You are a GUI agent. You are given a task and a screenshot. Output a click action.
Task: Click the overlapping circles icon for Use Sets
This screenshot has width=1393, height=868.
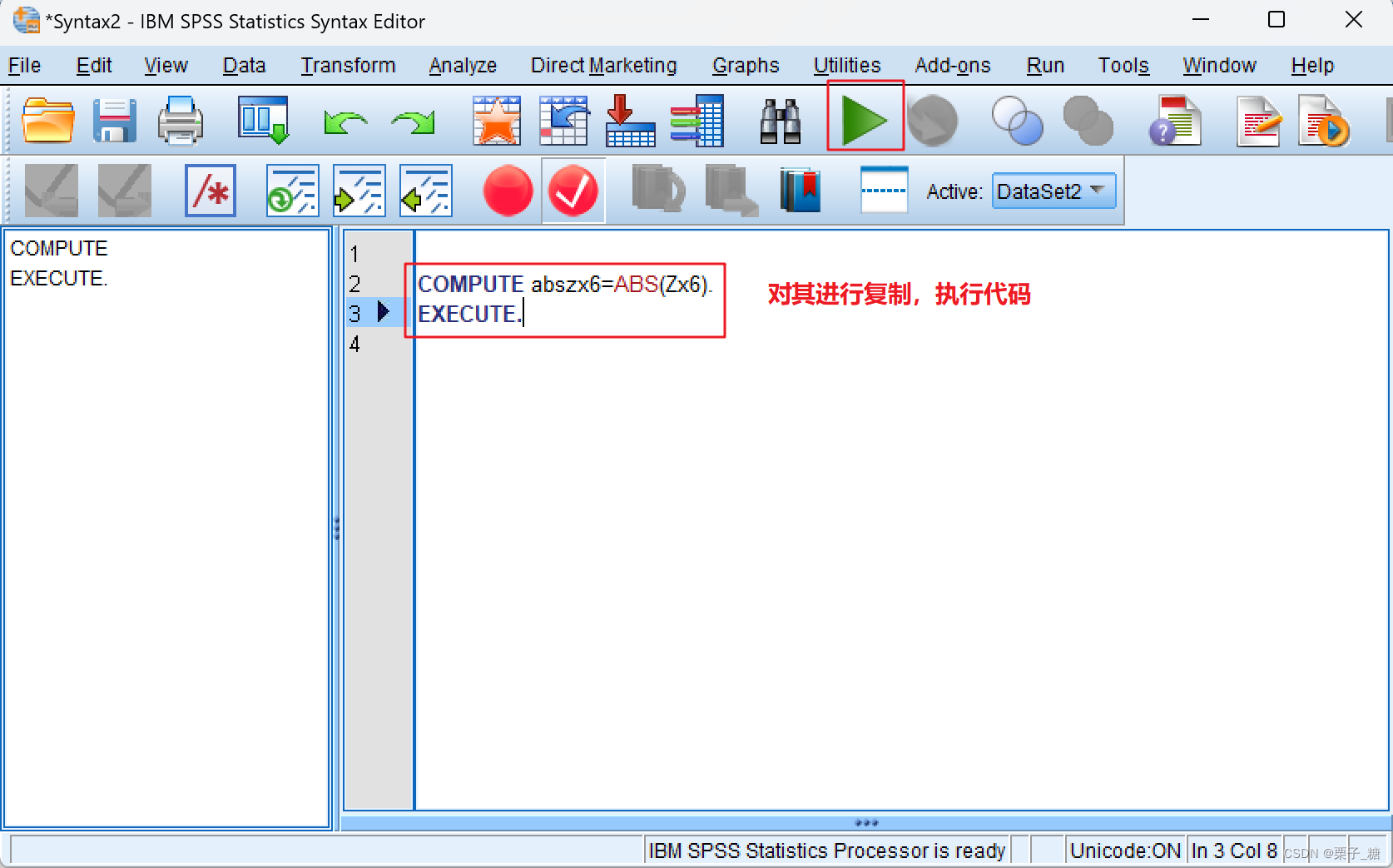(1017, 121)
